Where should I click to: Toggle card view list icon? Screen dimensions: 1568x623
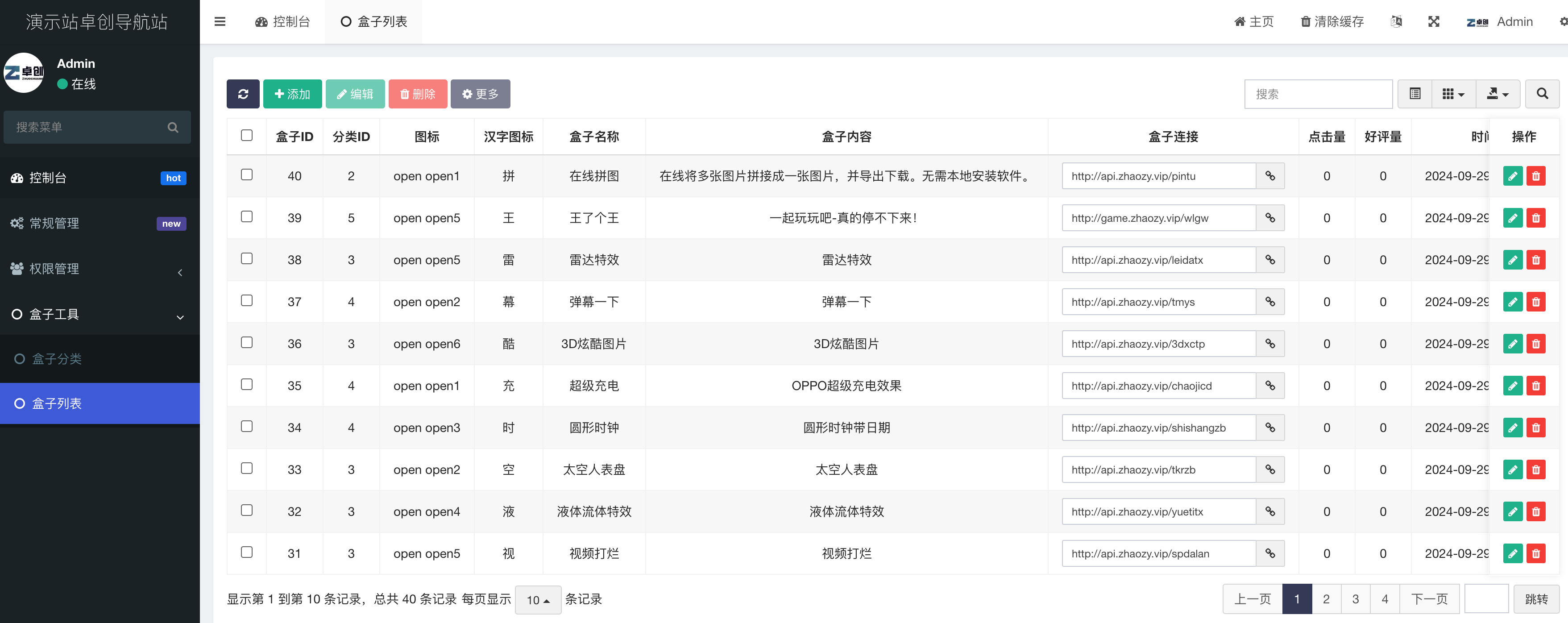[x=1415, y=94]
